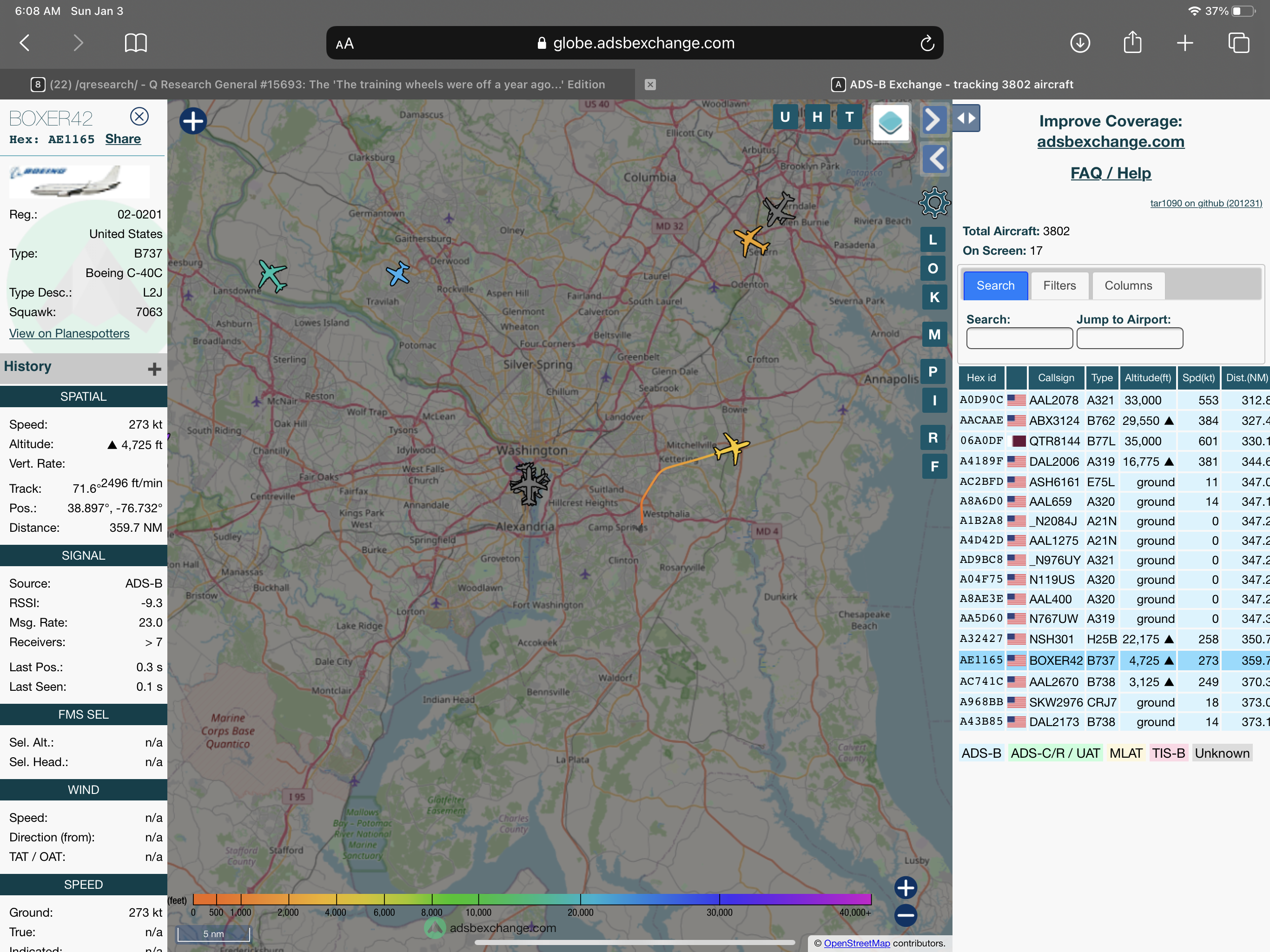Collapse sidebar with the left chevron button
The height and width of the screenshot is (952, 1270).
[x=935, y=159]
